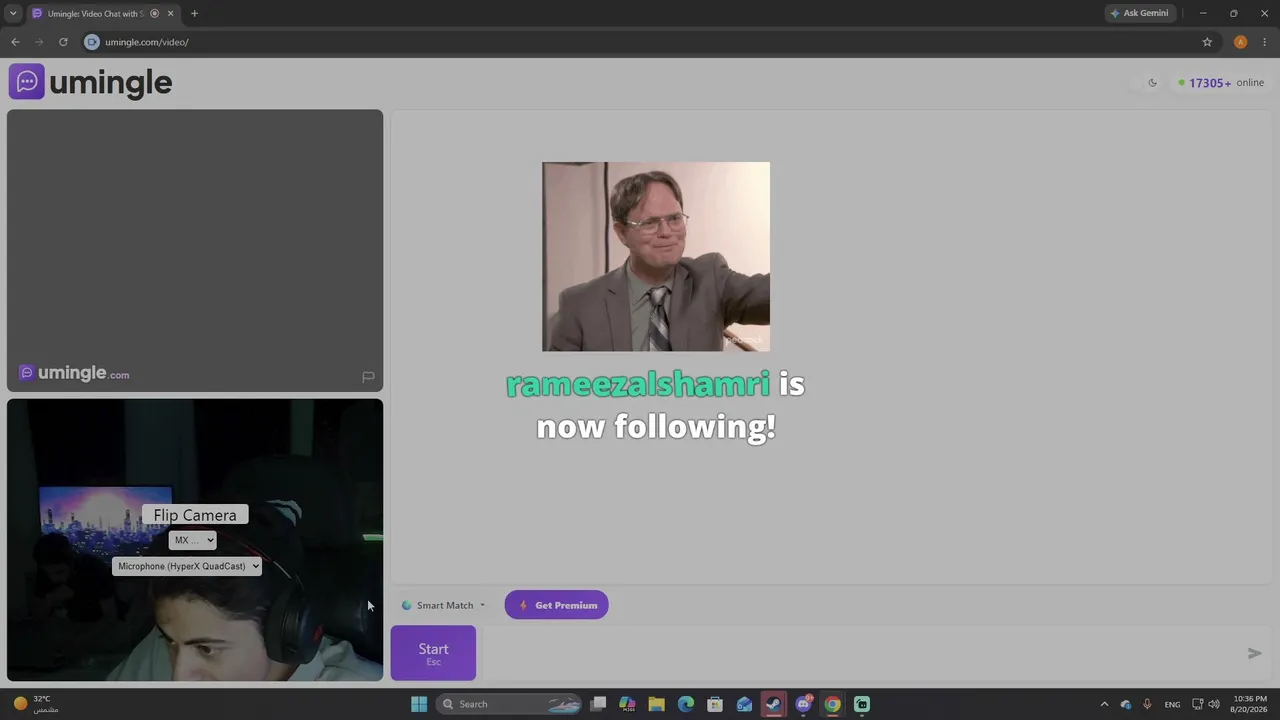Show hidden system tray icons

[x=1104, y=704]
